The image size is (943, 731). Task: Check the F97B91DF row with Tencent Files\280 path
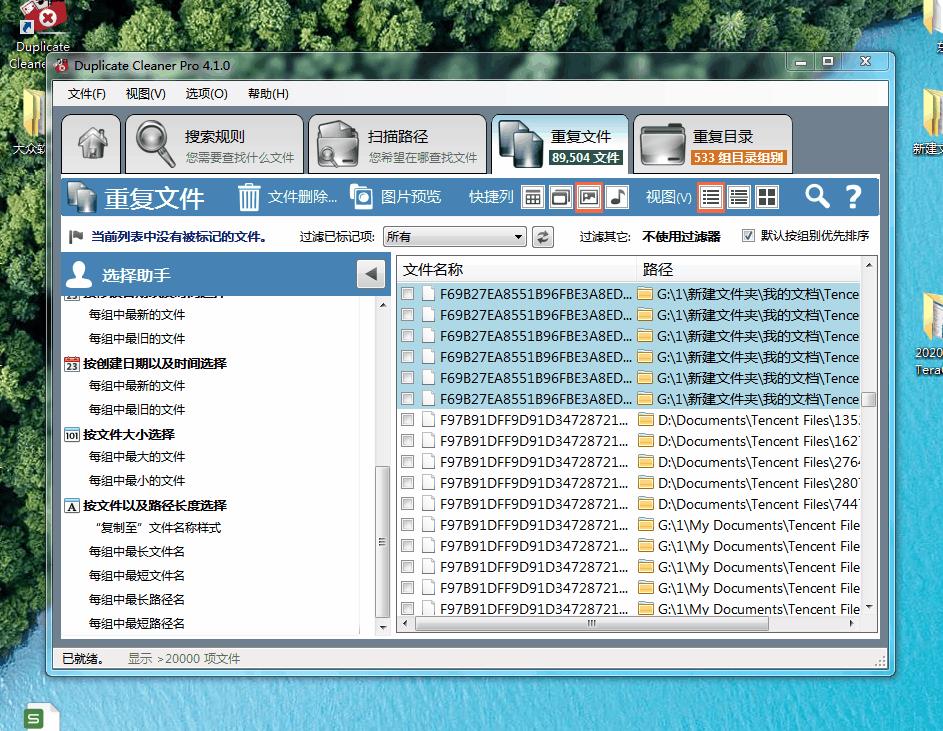(408, 483)
